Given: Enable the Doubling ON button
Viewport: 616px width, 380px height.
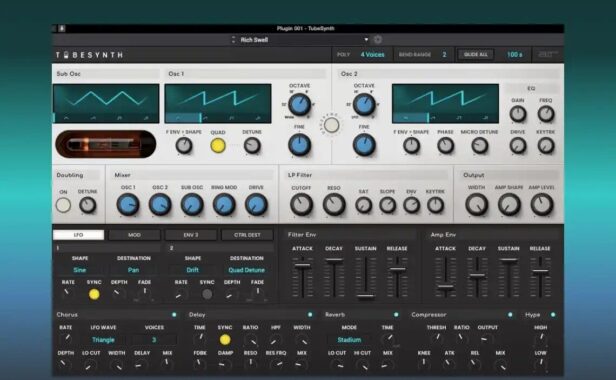Looking at the screenshot, I should (63, 205).
